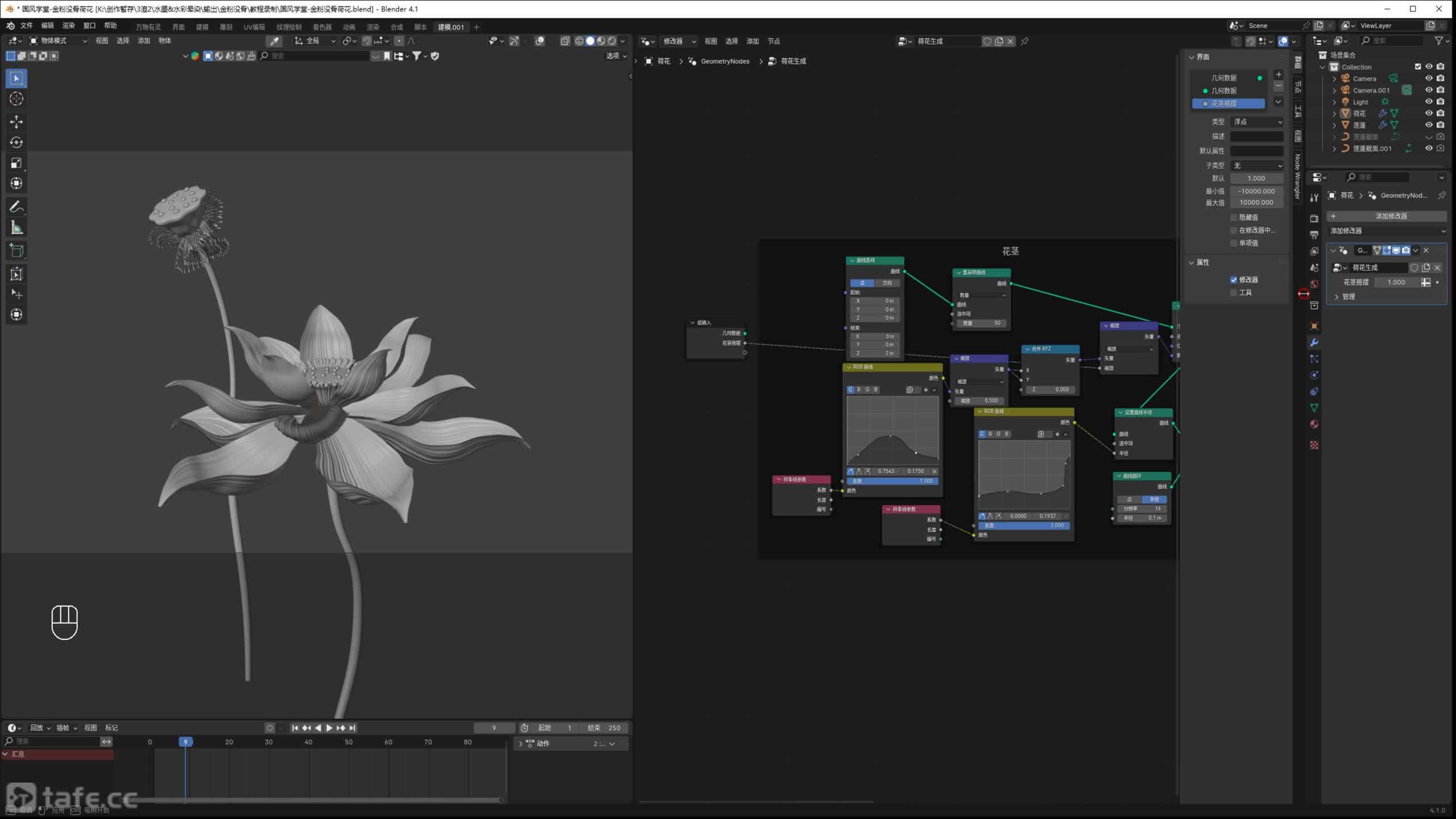The width and height of the screenshot is (1456, 819).
Task: Select the Rotate tool
Action: click(x=16, y=142)
